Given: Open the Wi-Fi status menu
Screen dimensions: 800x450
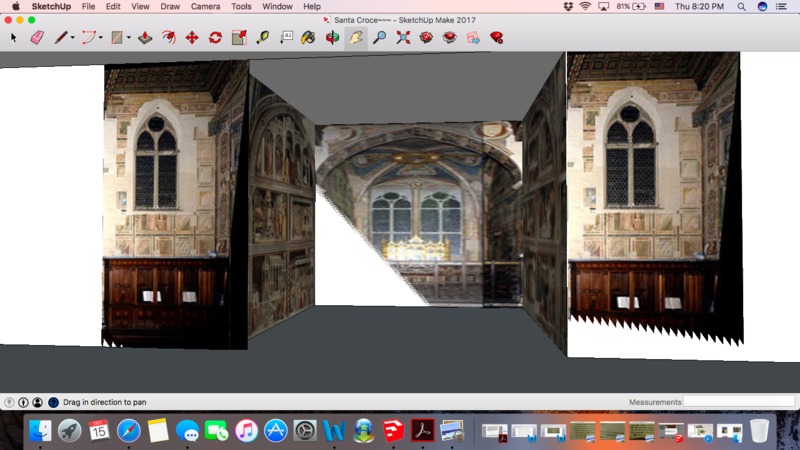Looking at the screenshot, I should tap(585, 7).
